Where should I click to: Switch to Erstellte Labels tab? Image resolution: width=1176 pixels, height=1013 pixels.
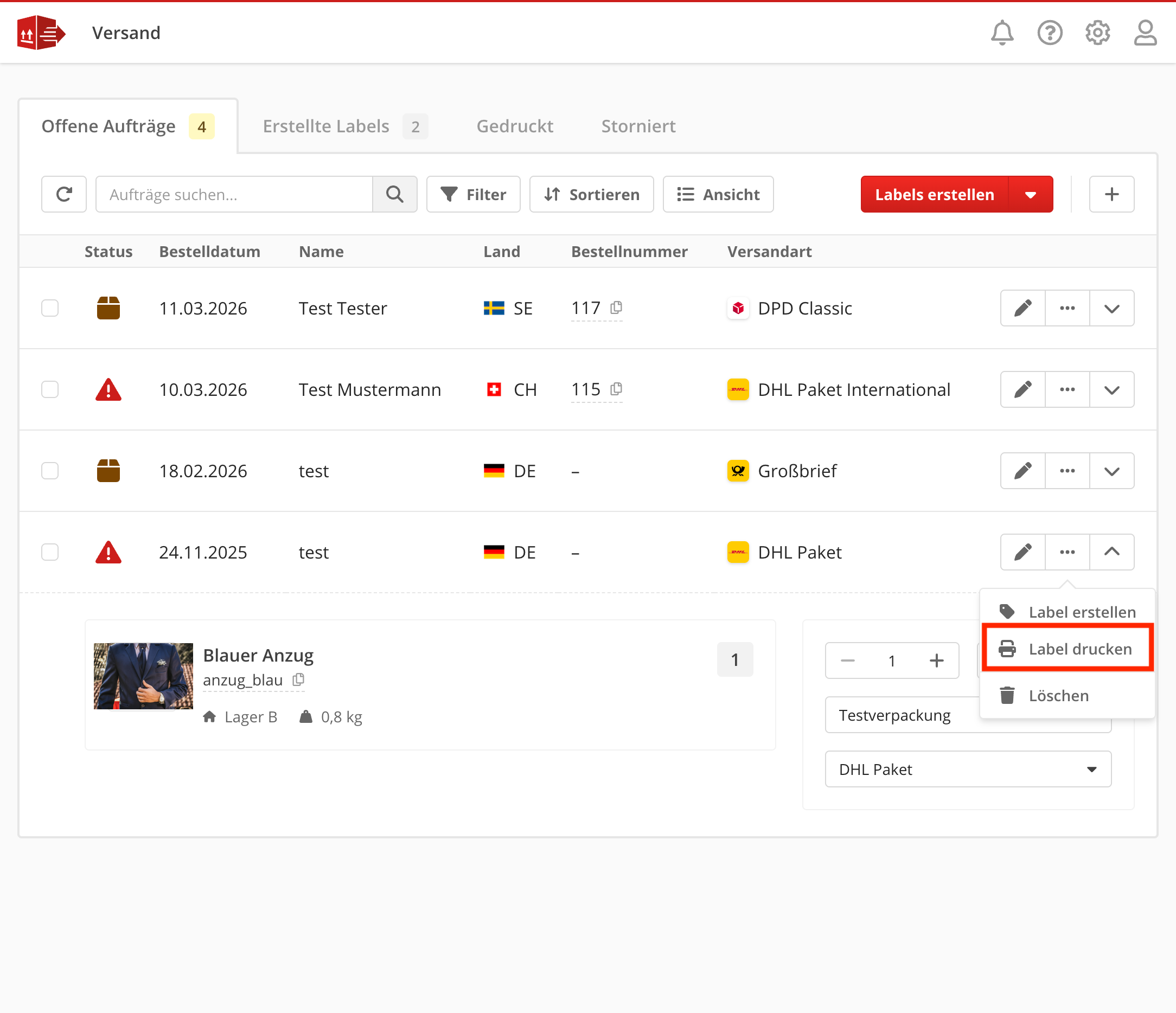point(345,126)
